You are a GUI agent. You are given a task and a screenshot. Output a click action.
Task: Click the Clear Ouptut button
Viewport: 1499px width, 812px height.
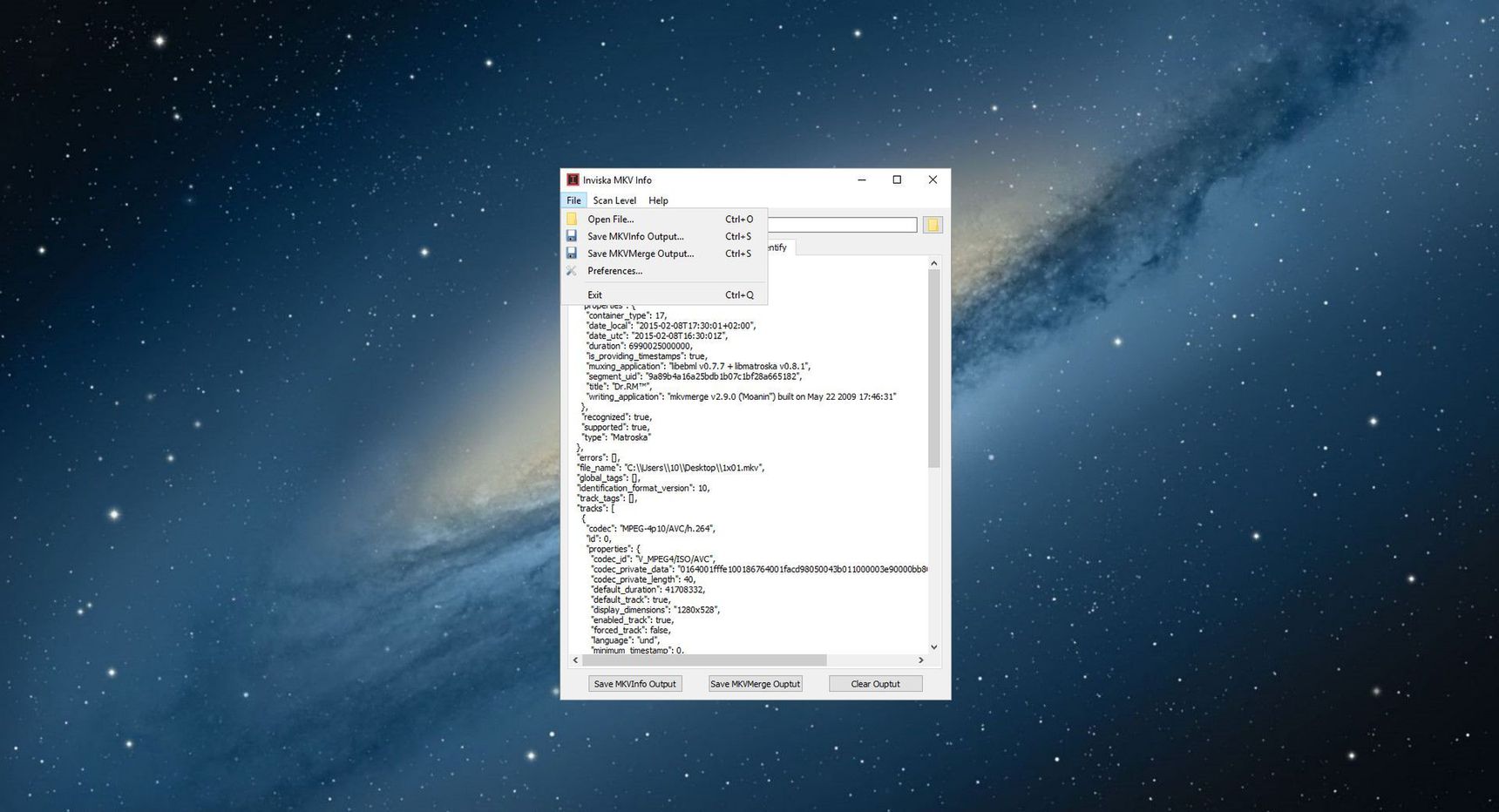tap(875, 684)
